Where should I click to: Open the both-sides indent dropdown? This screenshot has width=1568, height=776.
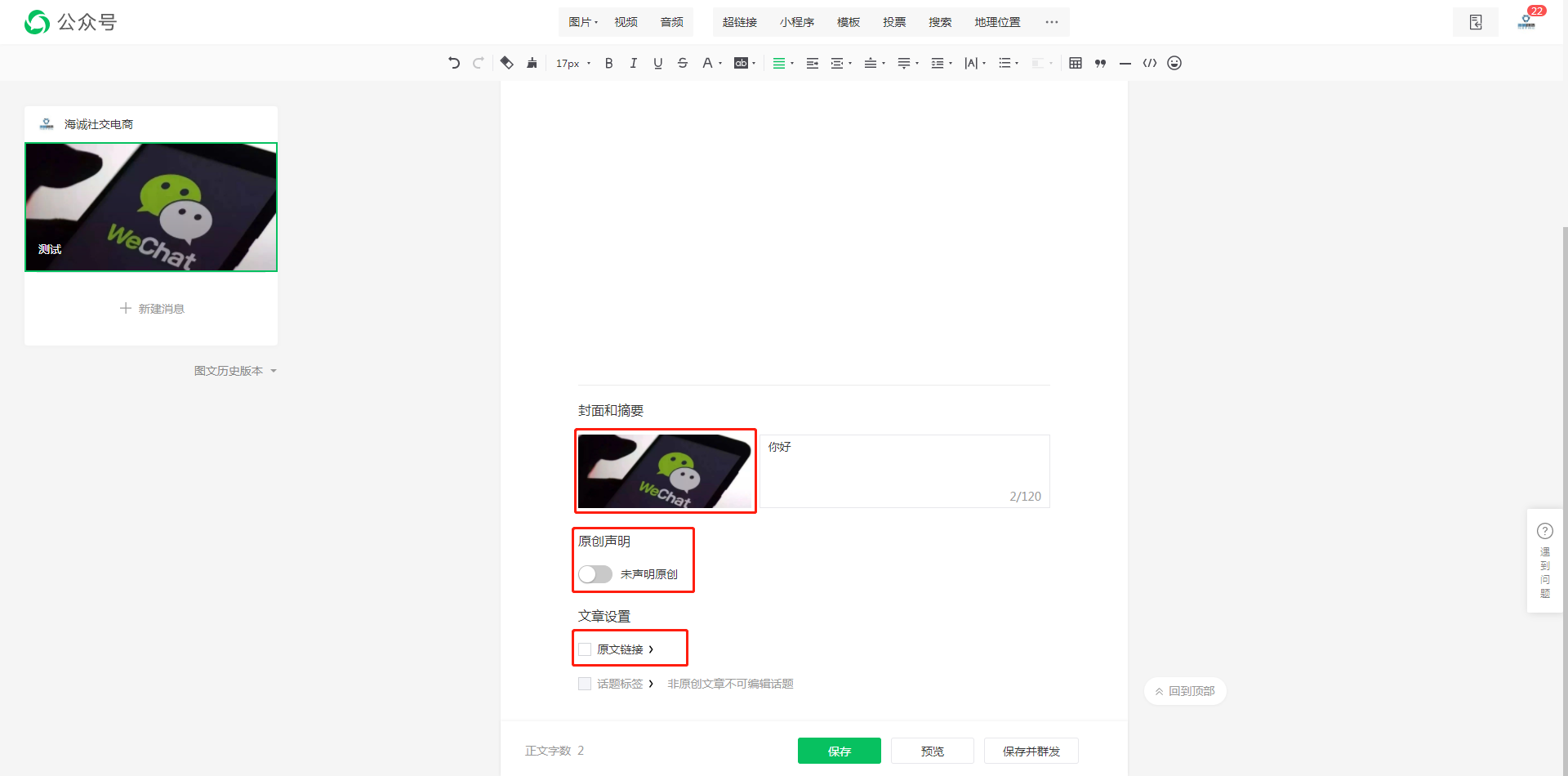(841, 63)
